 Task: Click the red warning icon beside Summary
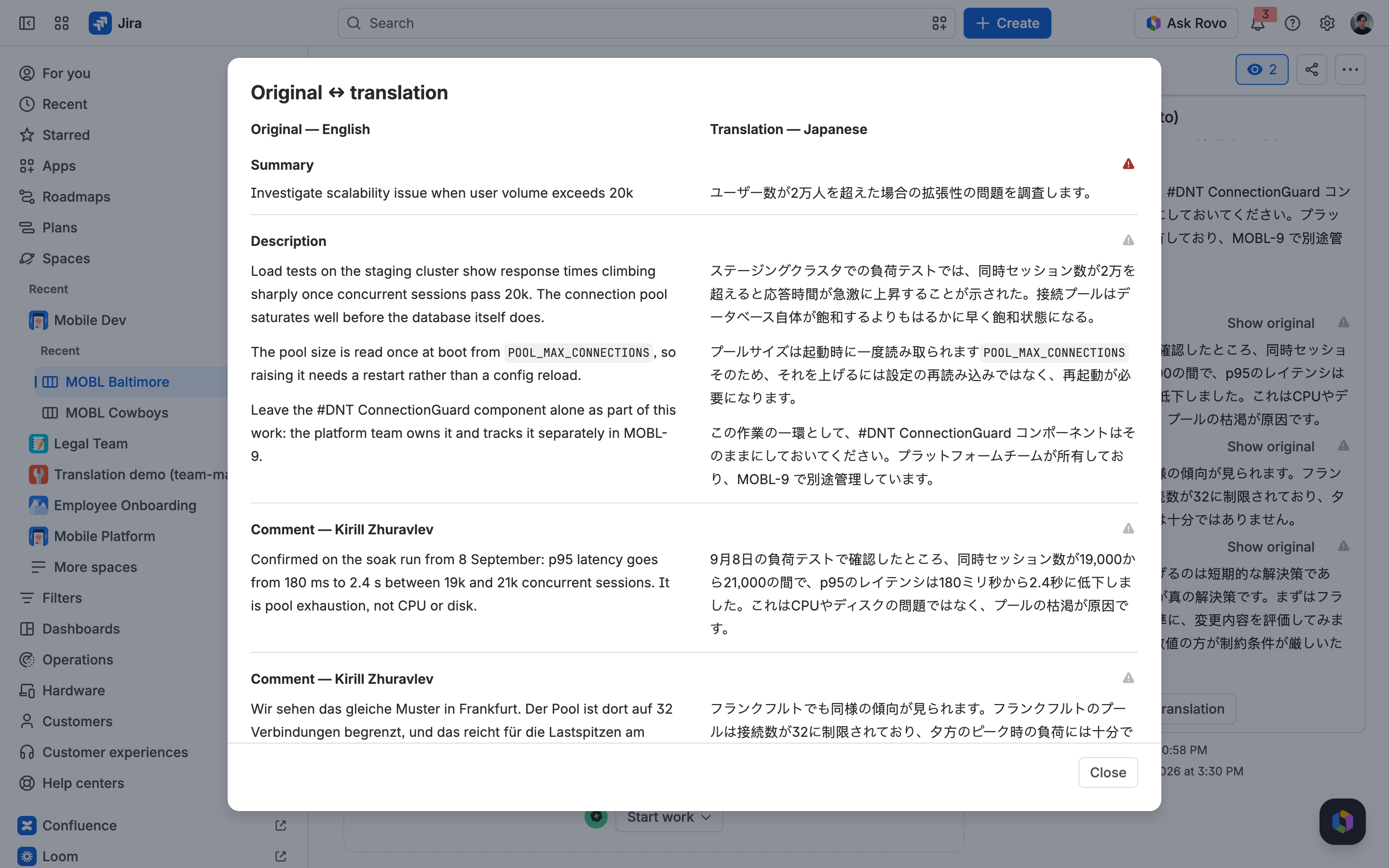pos(1128,164)
